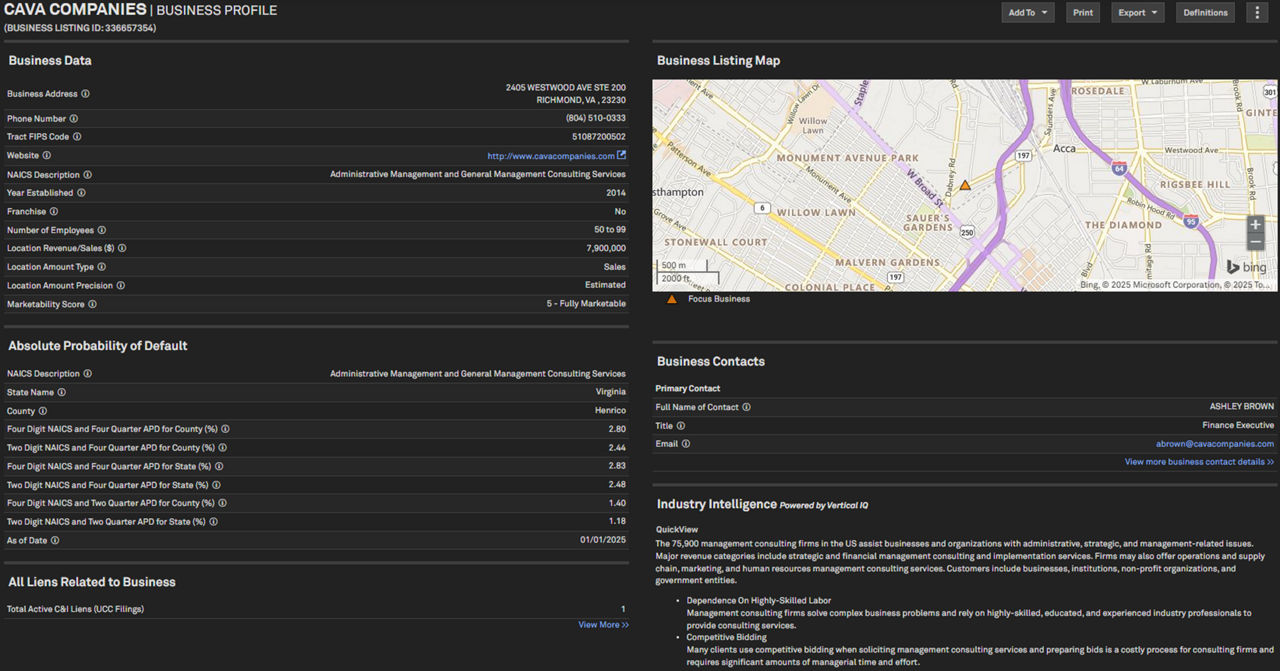Click the map zoom out minus button
Screen dimensions: 1280x671
coord(1255,242)
